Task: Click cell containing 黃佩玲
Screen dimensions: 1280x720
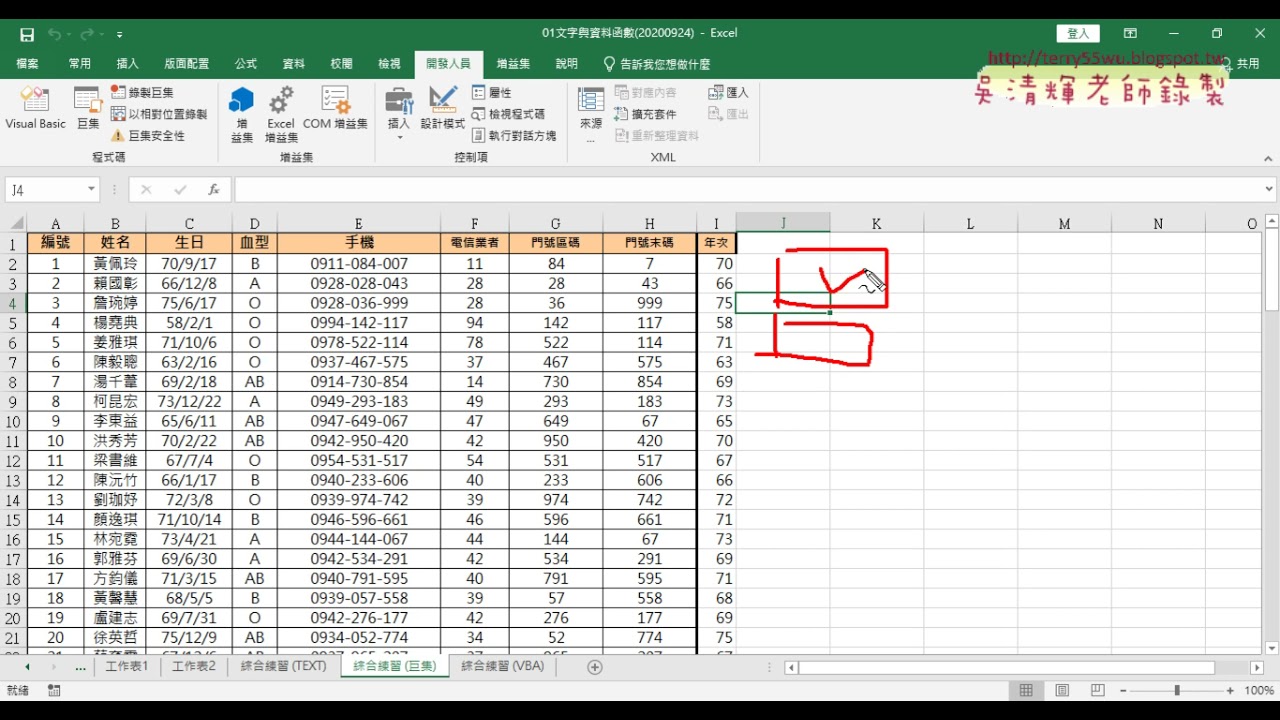Action: 115,264
